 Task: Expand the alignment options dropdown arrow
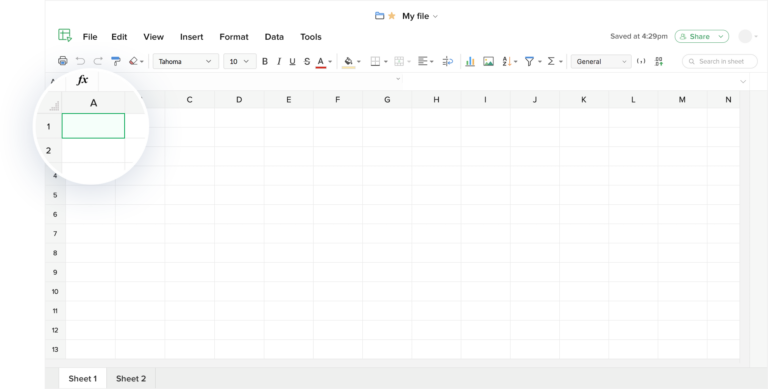432,62
